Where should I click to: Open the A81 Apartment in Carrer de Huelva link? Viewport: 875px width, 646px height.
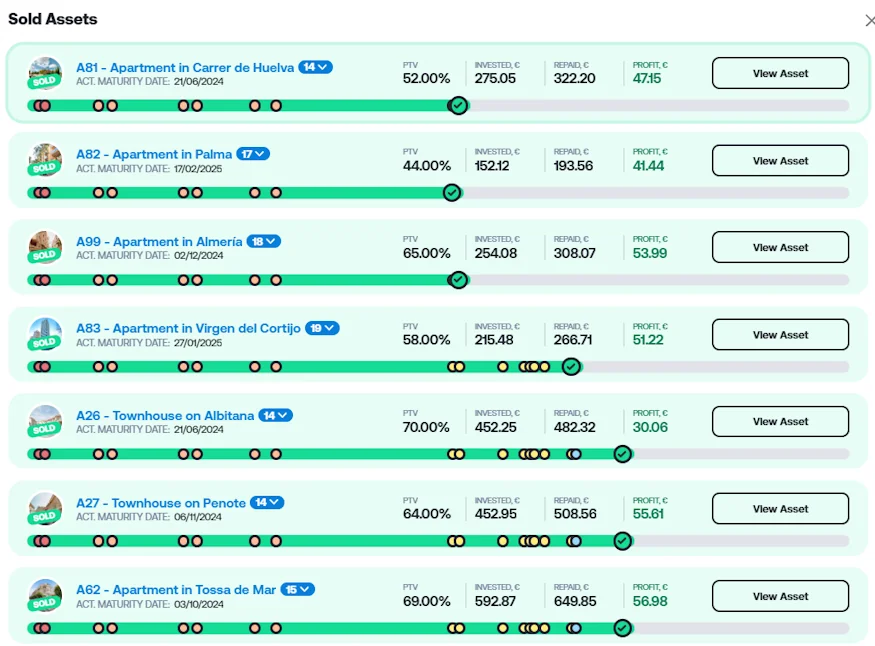tap(185, 67)
